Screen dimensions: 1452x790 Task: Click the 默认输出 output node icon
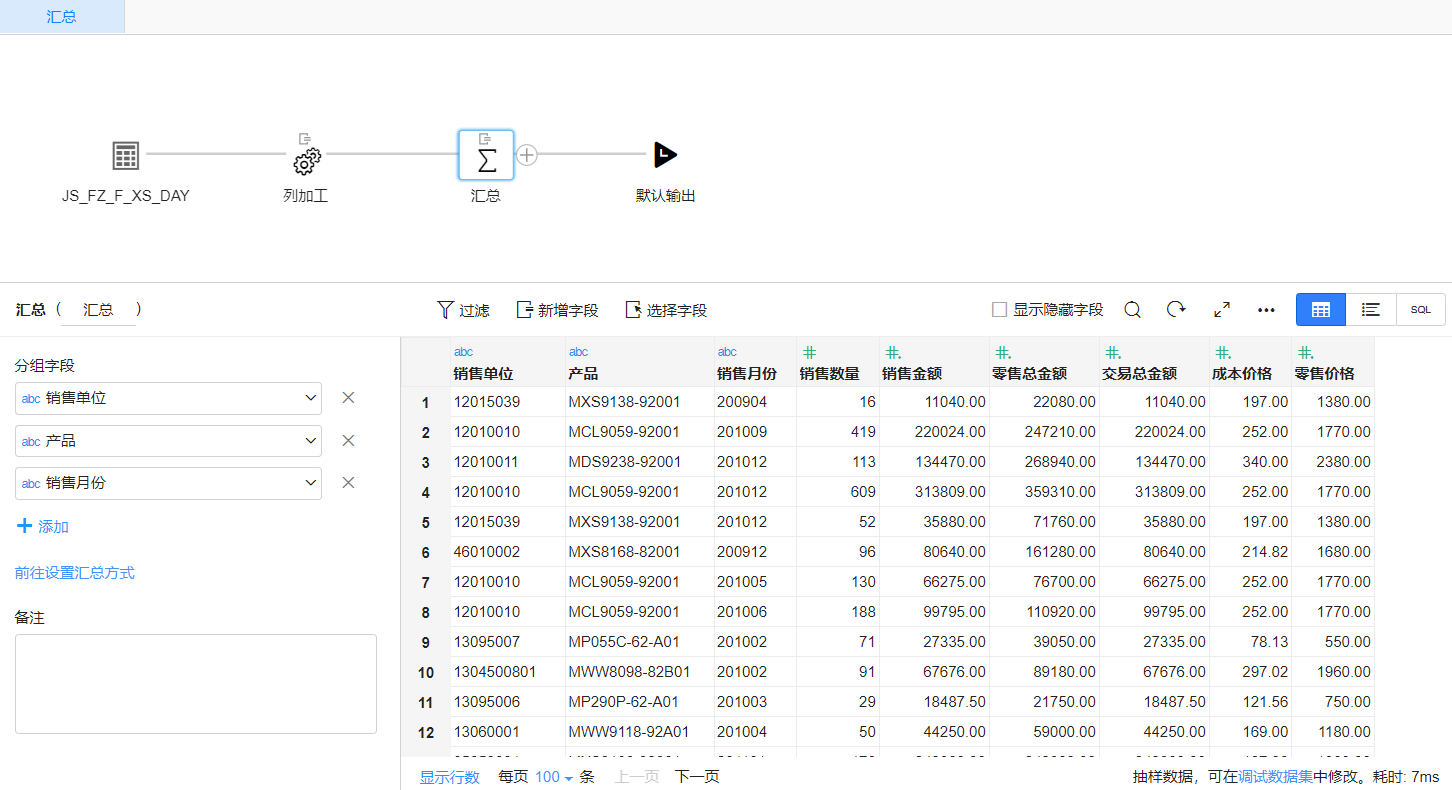point(665,155)
